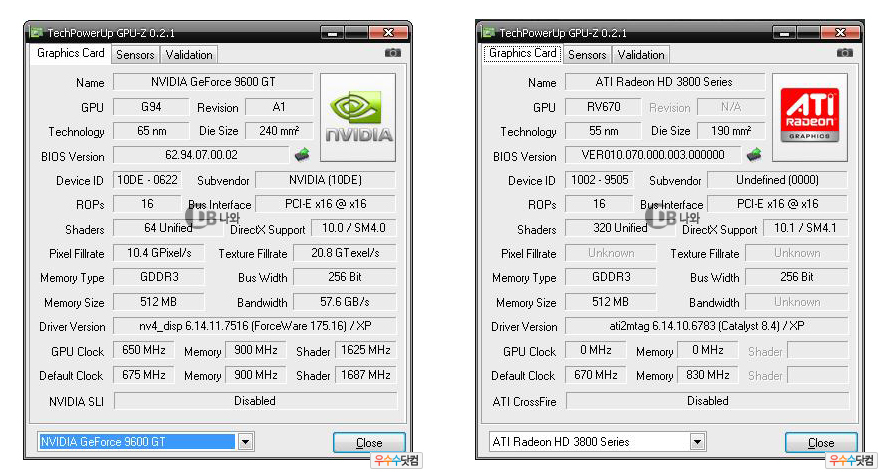
Task: Click the Subvendor value Undefined (0000)
Action: (778, 180)
